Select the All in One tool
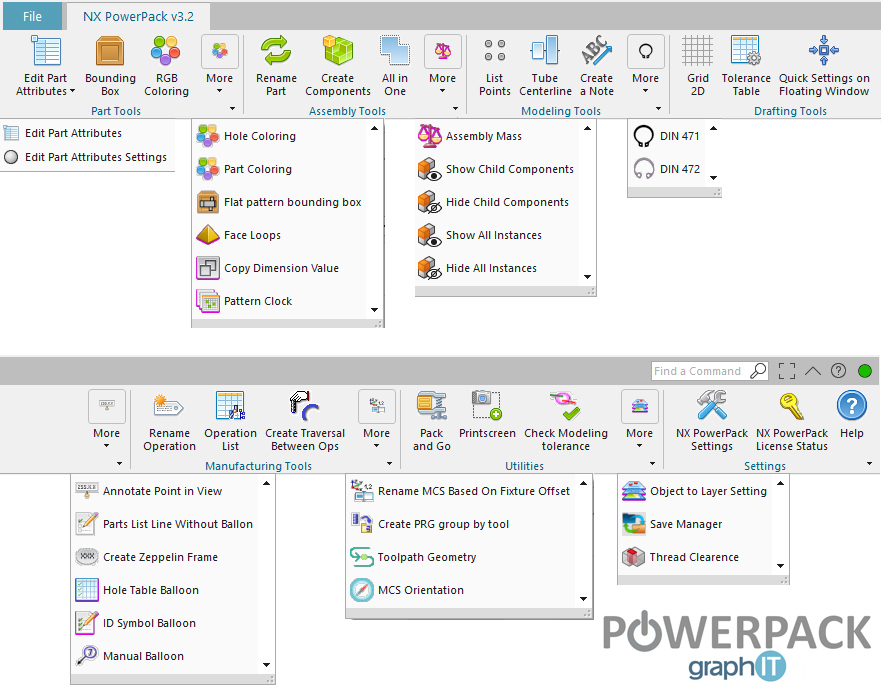Screen dimensions: 881x697 395,66
